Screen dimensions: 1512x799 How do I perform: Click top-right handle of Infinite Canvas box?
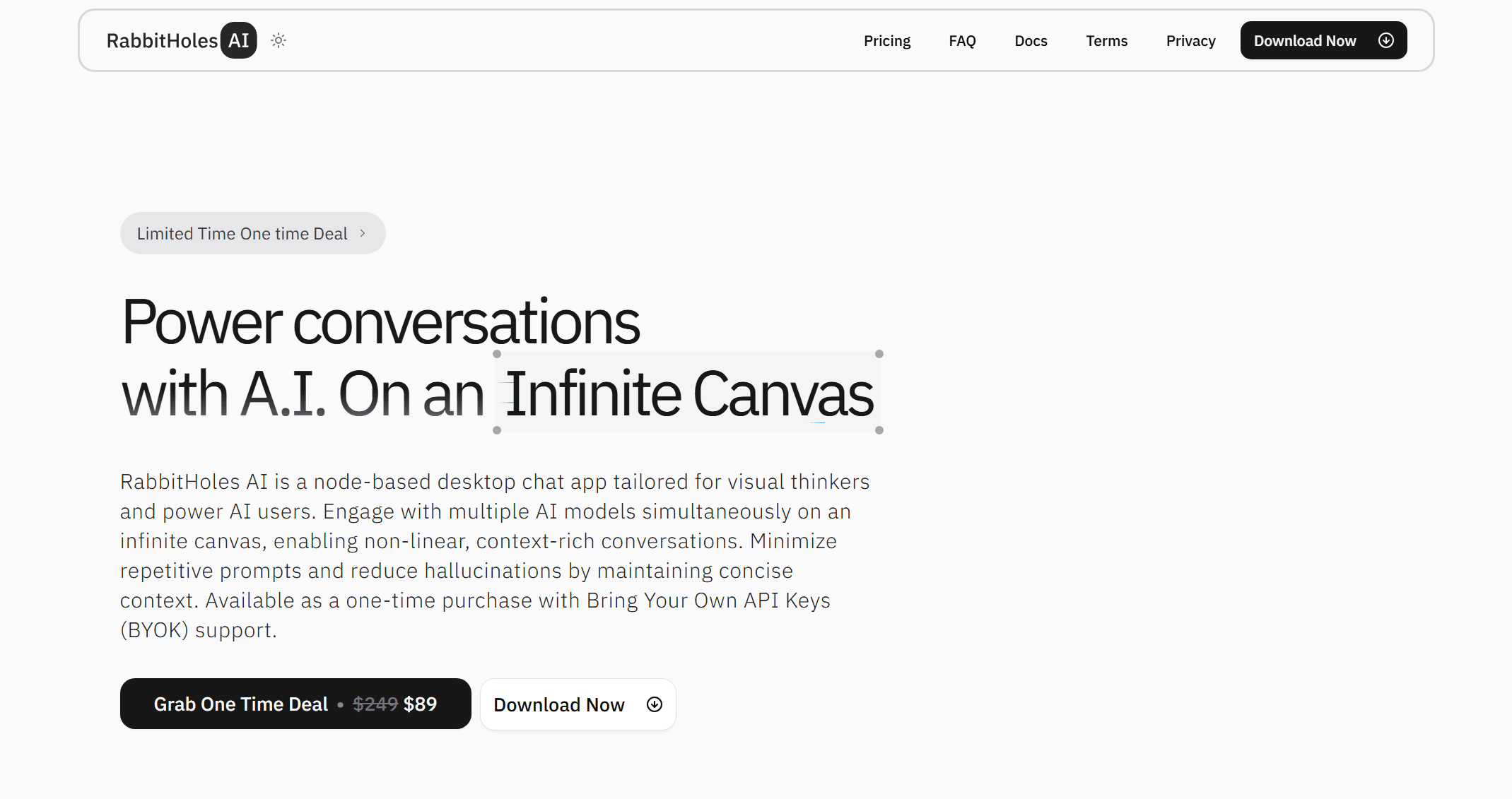(879, 354)
